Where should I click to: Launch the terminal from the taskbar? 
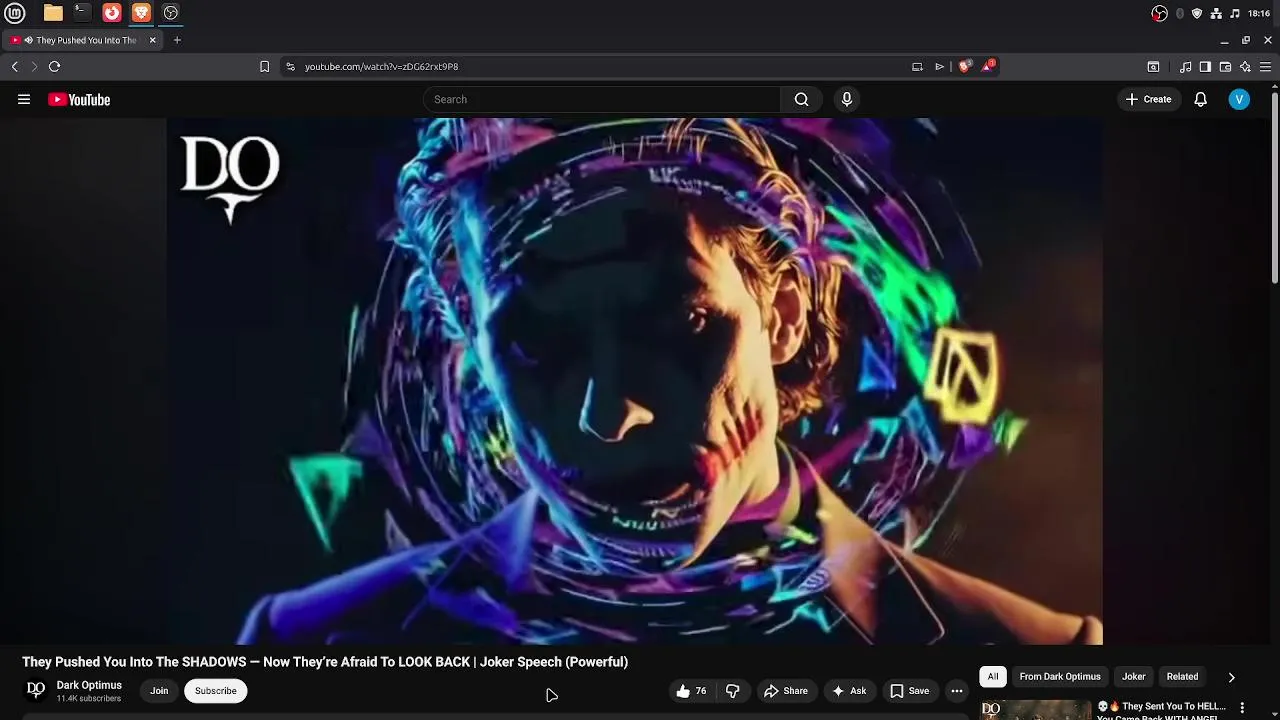[82, 13]
